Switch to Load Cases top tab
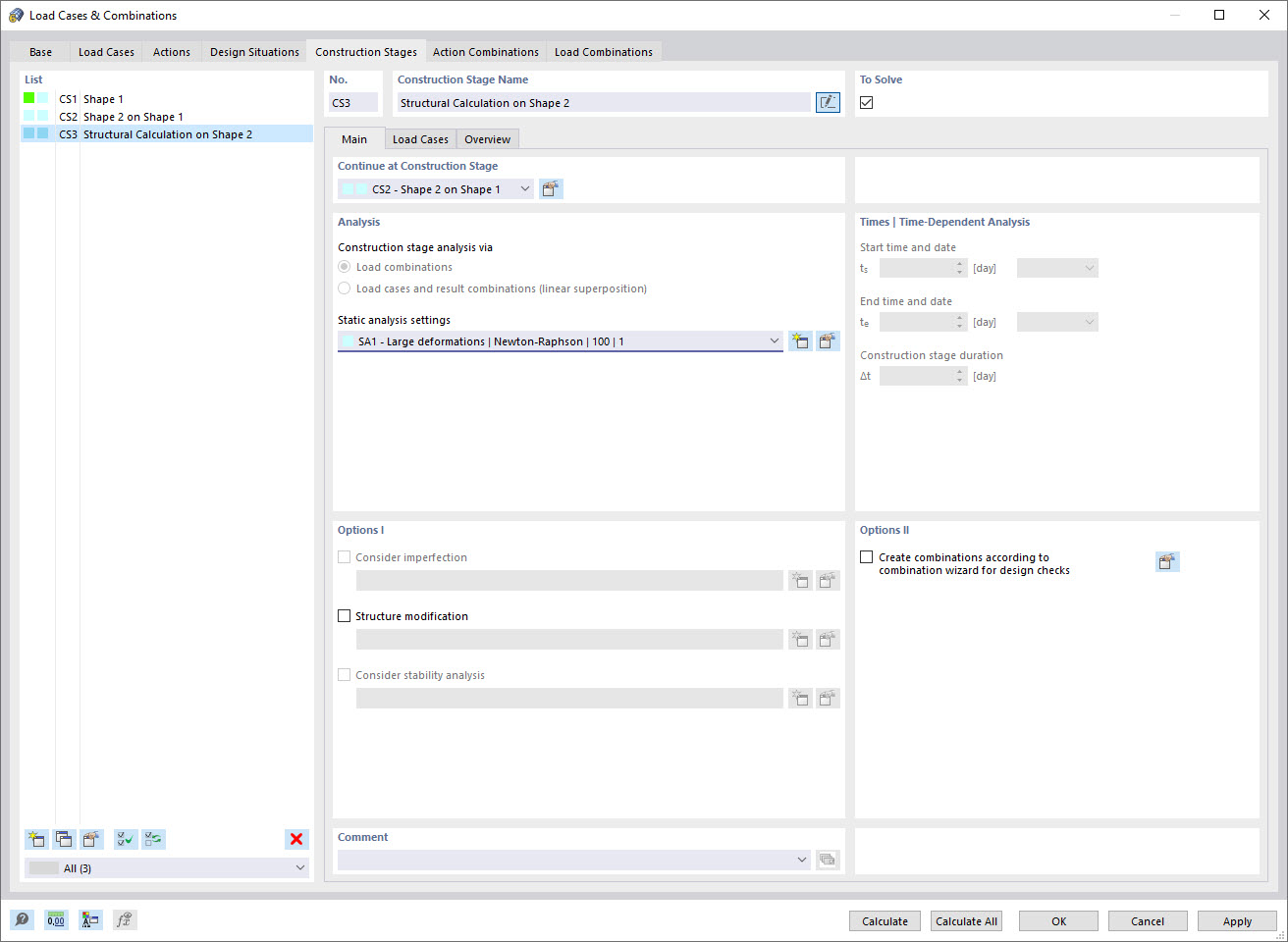Viewport: 1288px width, 942px height. pos(106,52)
